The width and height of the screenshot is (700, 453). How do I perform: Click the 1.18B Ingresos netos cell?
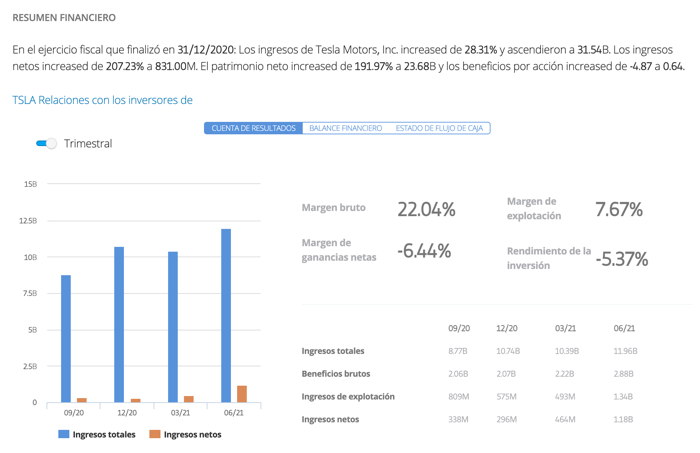coord(623,420)
